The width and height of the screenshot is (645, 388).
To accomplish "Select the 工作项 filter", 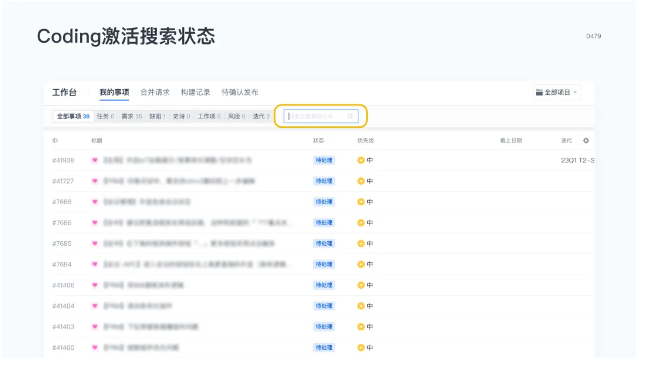I will pos(209,116).
